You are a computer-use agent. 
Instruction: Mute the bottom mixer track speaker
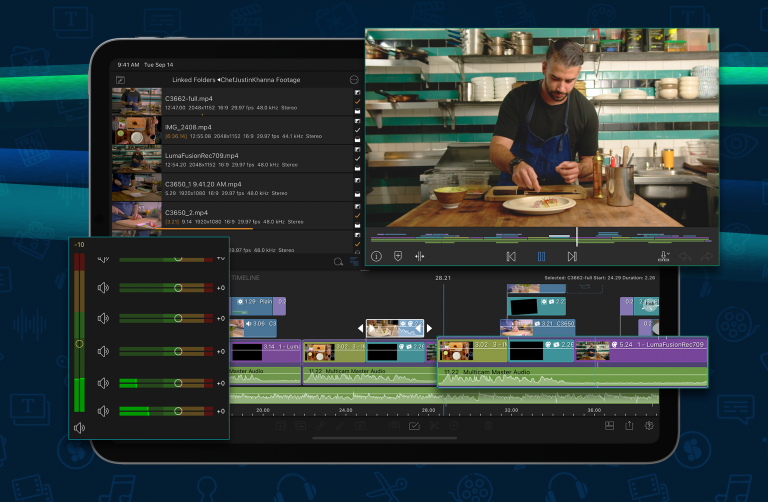(102, 411)
